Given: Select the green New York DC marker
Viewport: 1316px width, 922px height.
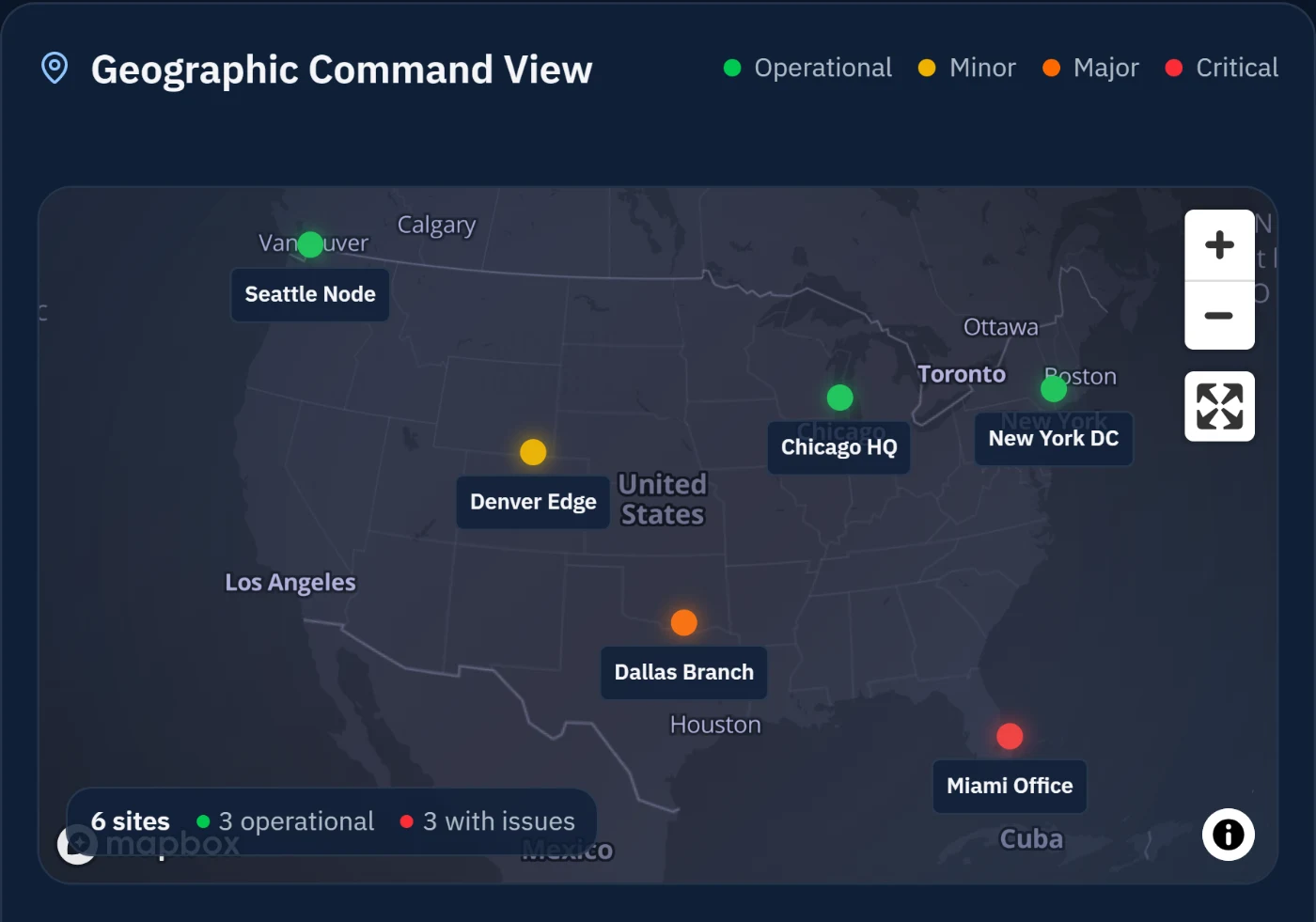Looking at the screenshot, I should point(1054,388).
